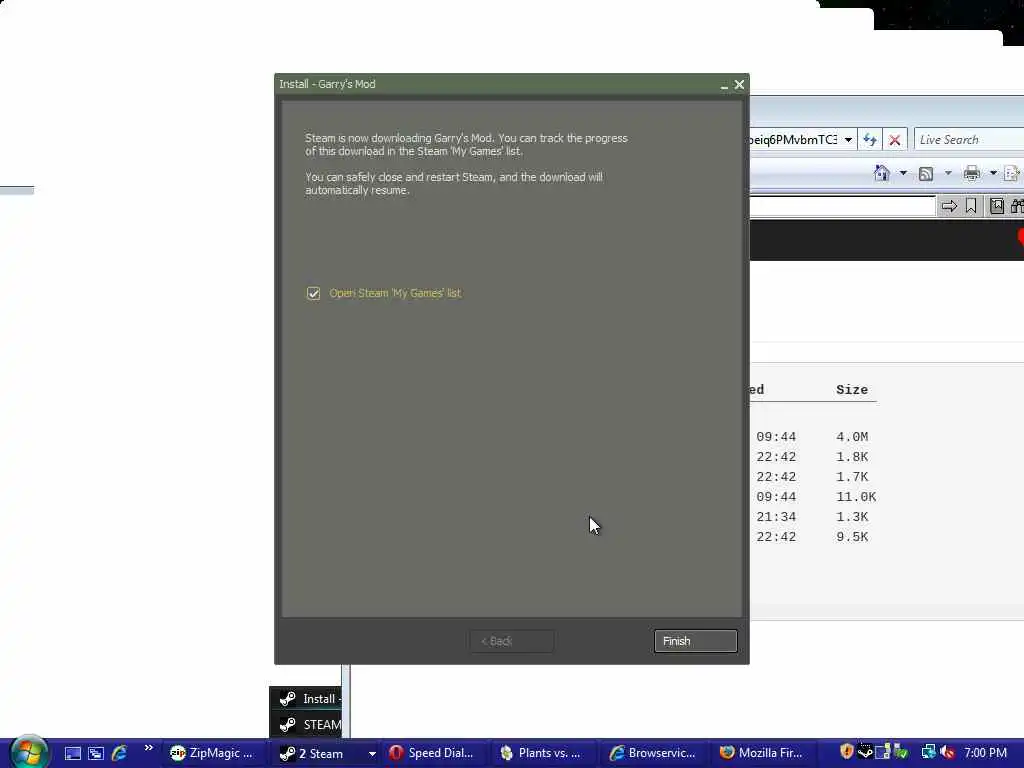Image resolution: width=1024 pixels, height=768 pixels.
Task: Click the network computers tray icon
Action: [x=883, y=752]
